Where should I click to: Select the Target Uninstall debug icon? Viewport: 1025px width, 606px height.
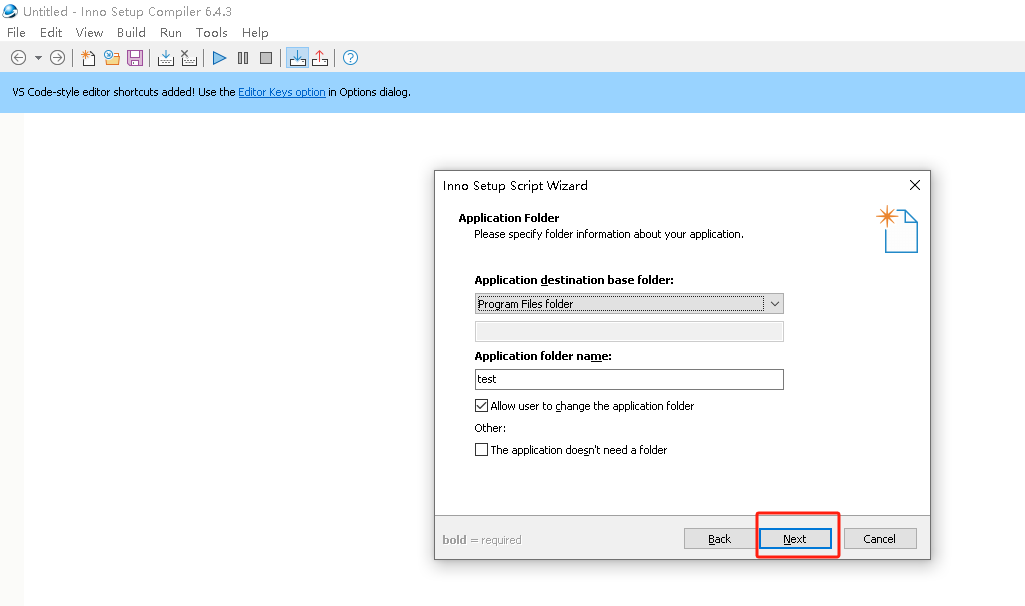click(x=320, y=57)
